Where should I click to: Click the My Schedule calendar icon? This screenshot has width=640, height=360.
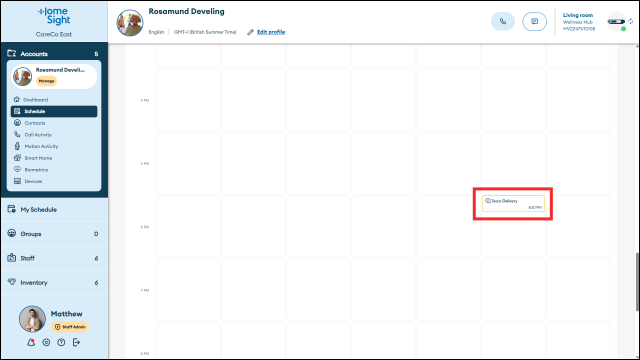tap(11, 209)
